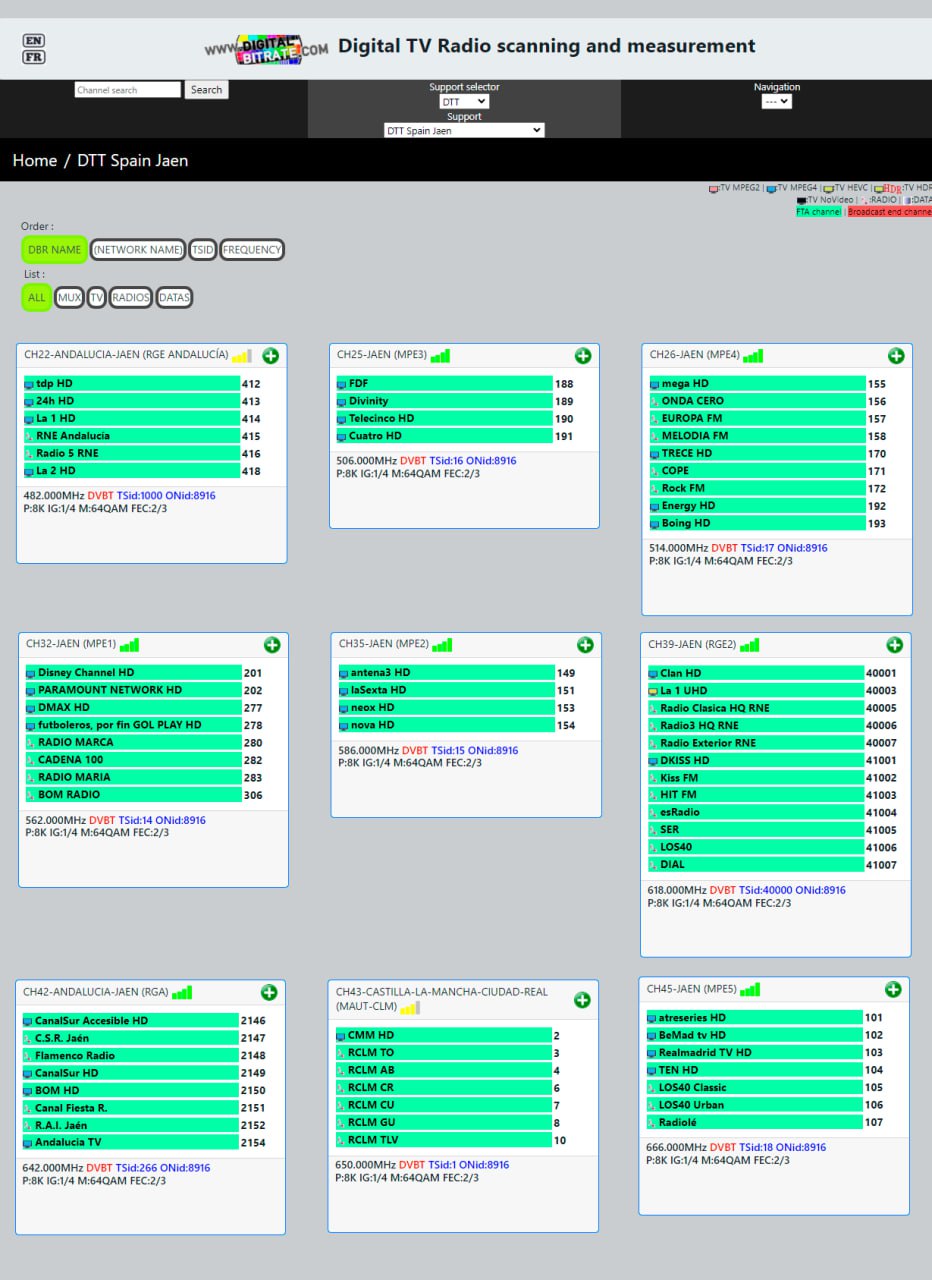Expand CH45-JAEN (MPE5) with plus icon
932x1280 pixels.
tap(893, 989)
